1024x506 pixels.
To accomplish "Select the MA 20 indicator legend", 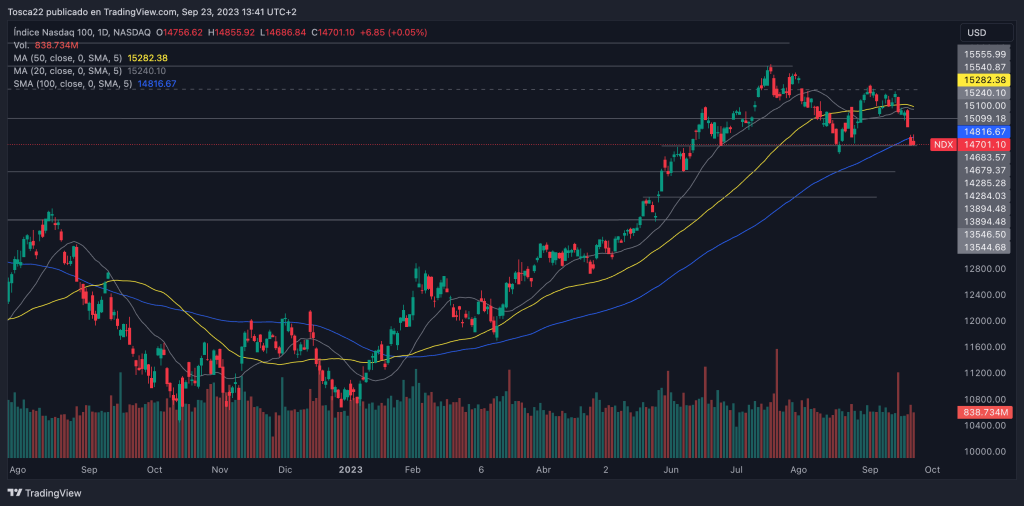I will point(90,71).
